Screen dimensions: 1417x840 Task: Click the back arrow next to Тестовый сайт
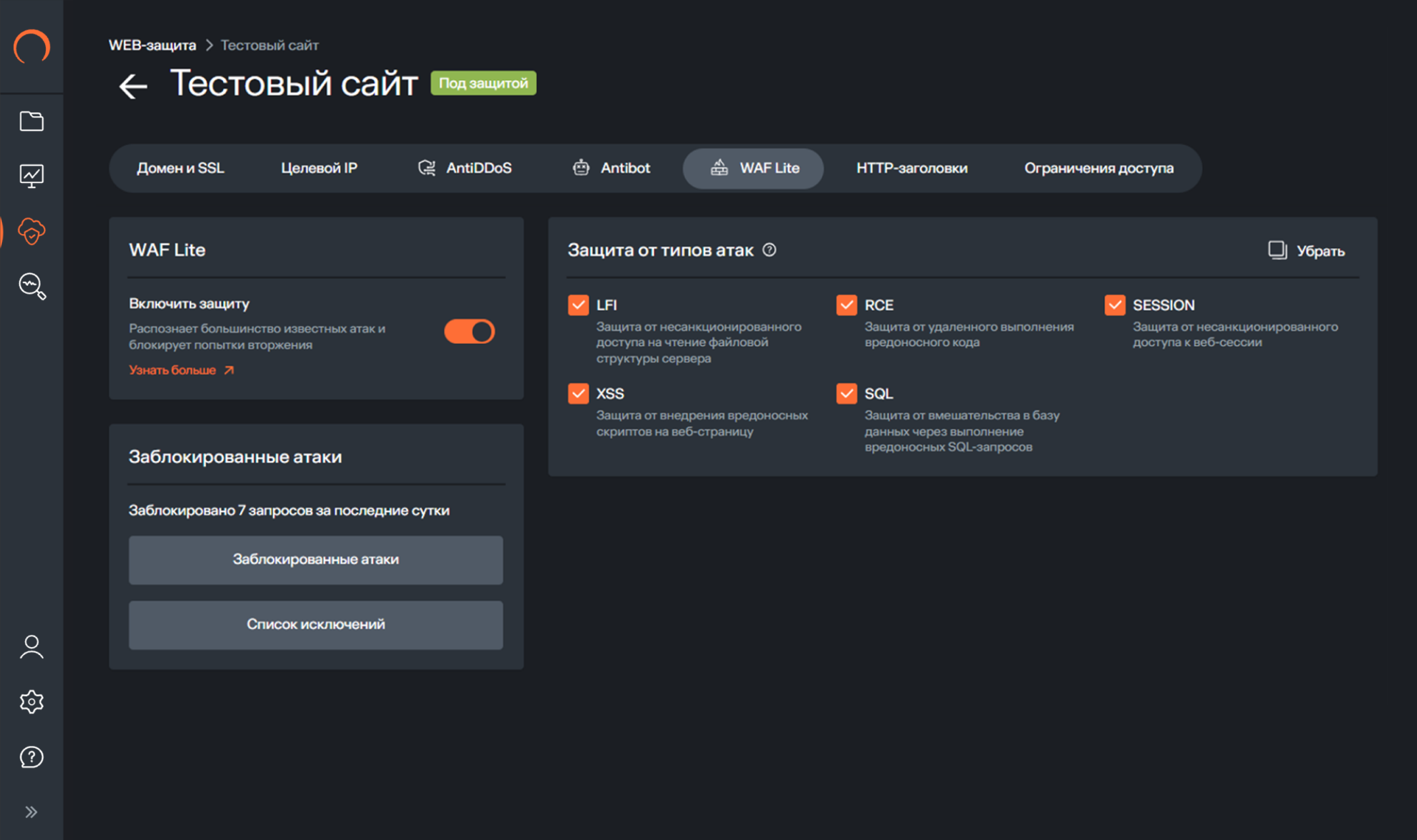pos(133,86)
